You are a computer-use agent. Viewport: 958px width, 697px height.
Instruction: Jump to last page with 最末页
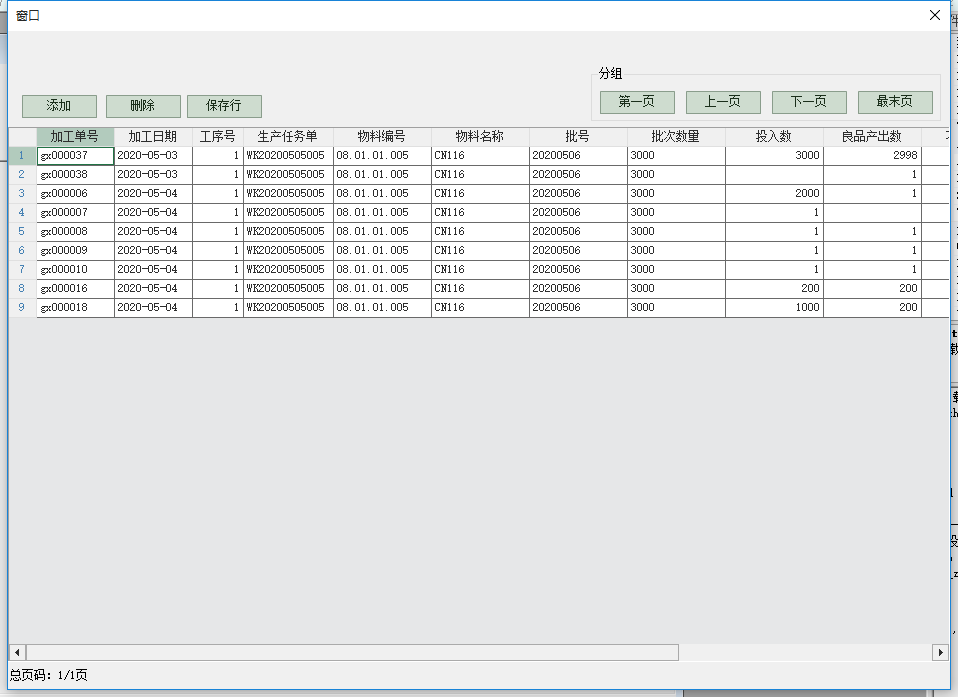coord(895,102)
